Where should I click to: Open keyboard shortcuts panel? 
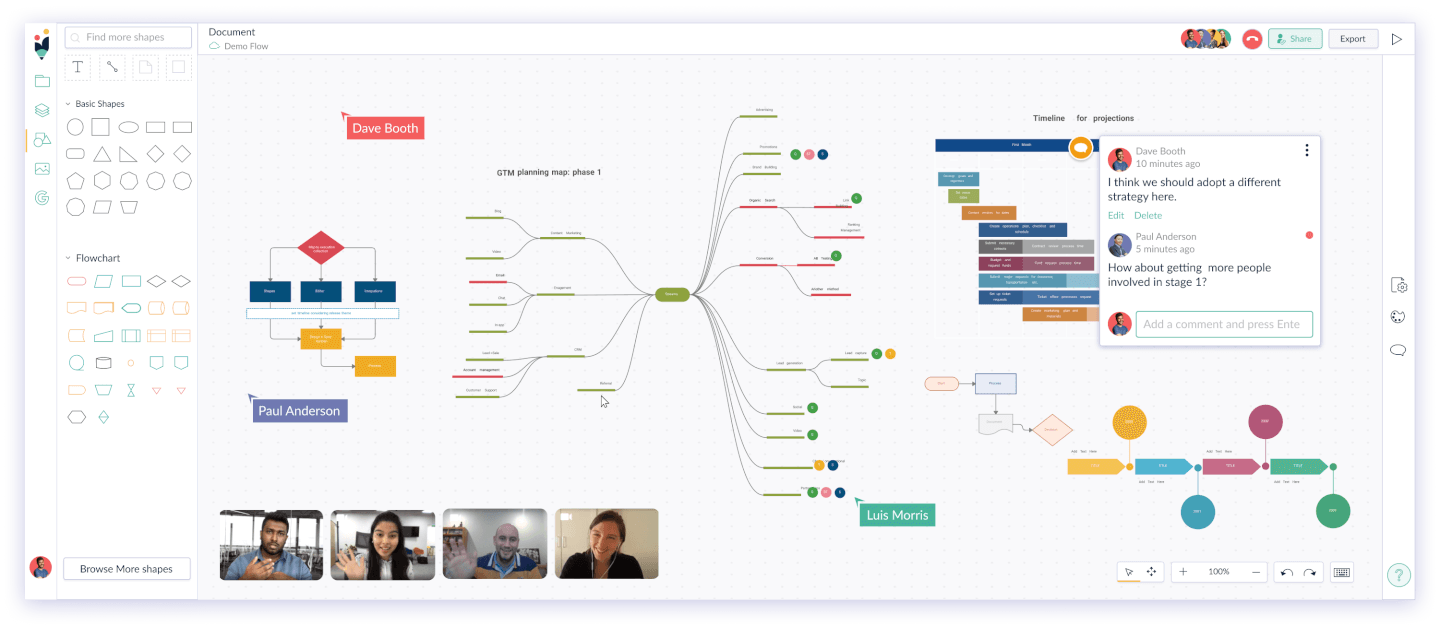(x=1342, y=572)
